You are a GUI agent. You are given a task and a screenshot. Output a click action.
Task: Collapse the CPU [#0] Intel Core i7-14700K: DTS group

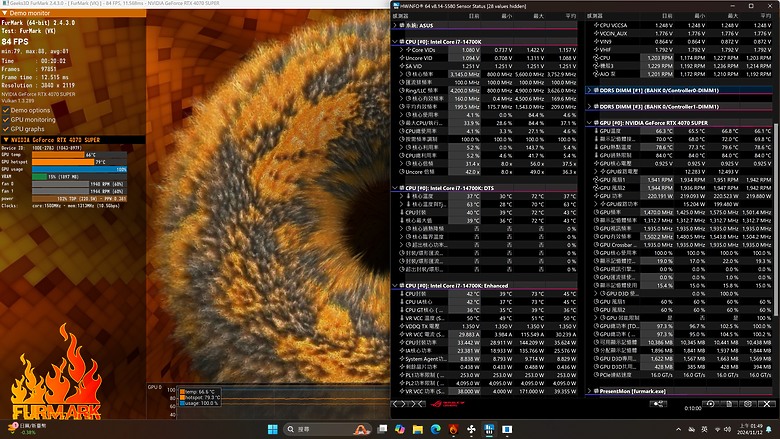point(395,188)
